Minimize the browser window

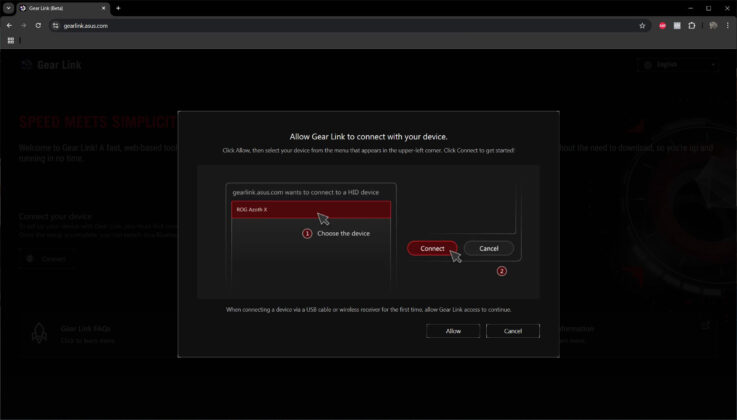[690, 8]
